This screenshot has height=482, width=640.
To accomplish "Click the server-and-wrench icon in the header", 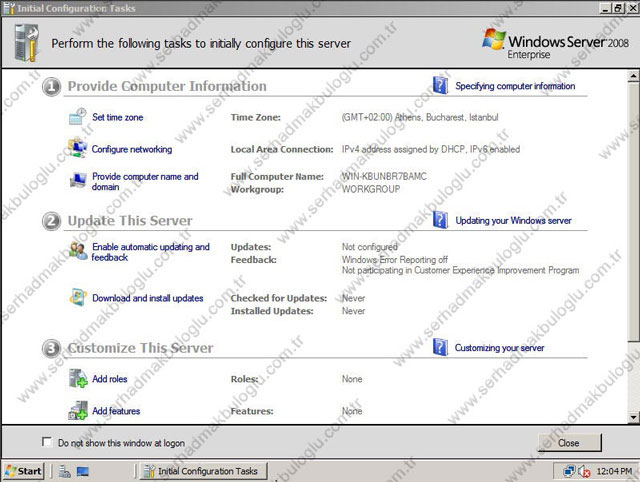I will point(26,42).
